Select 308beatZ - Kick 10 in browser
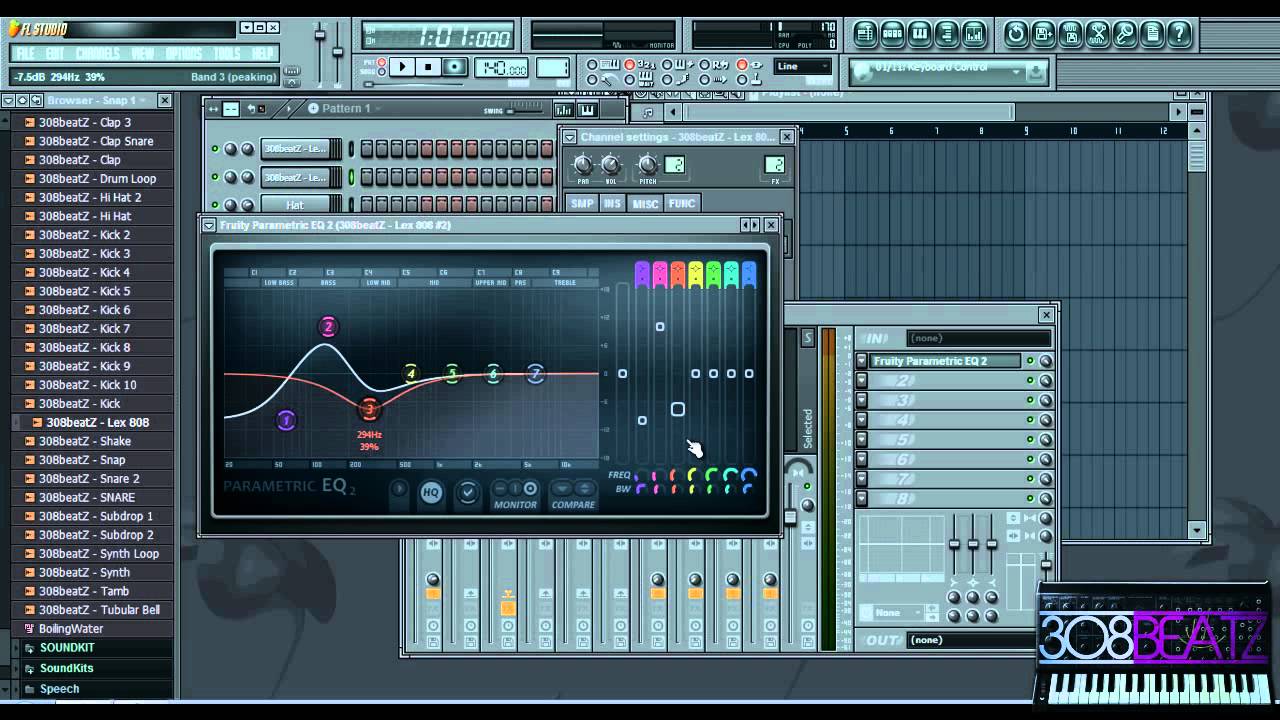1280x720 pixels. 88,385
